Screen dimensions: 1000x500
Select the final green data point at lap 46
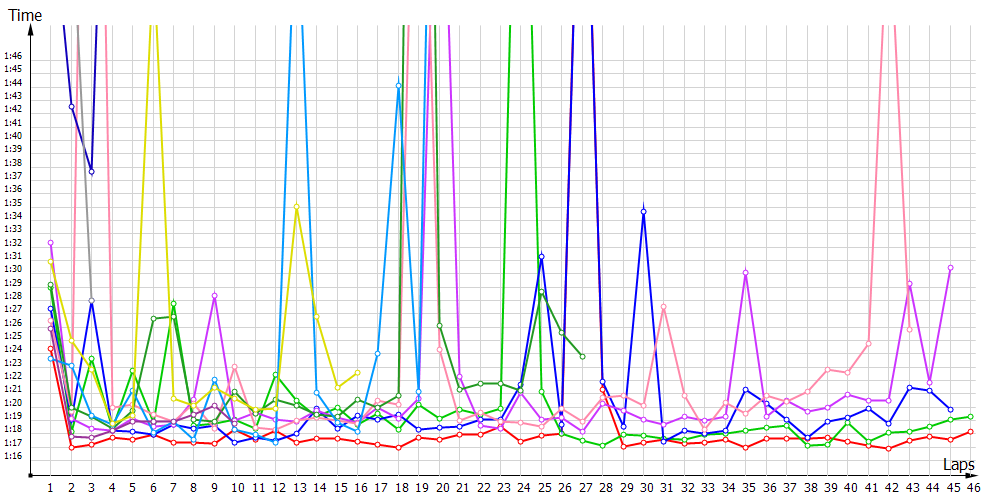tap(971, 416)
